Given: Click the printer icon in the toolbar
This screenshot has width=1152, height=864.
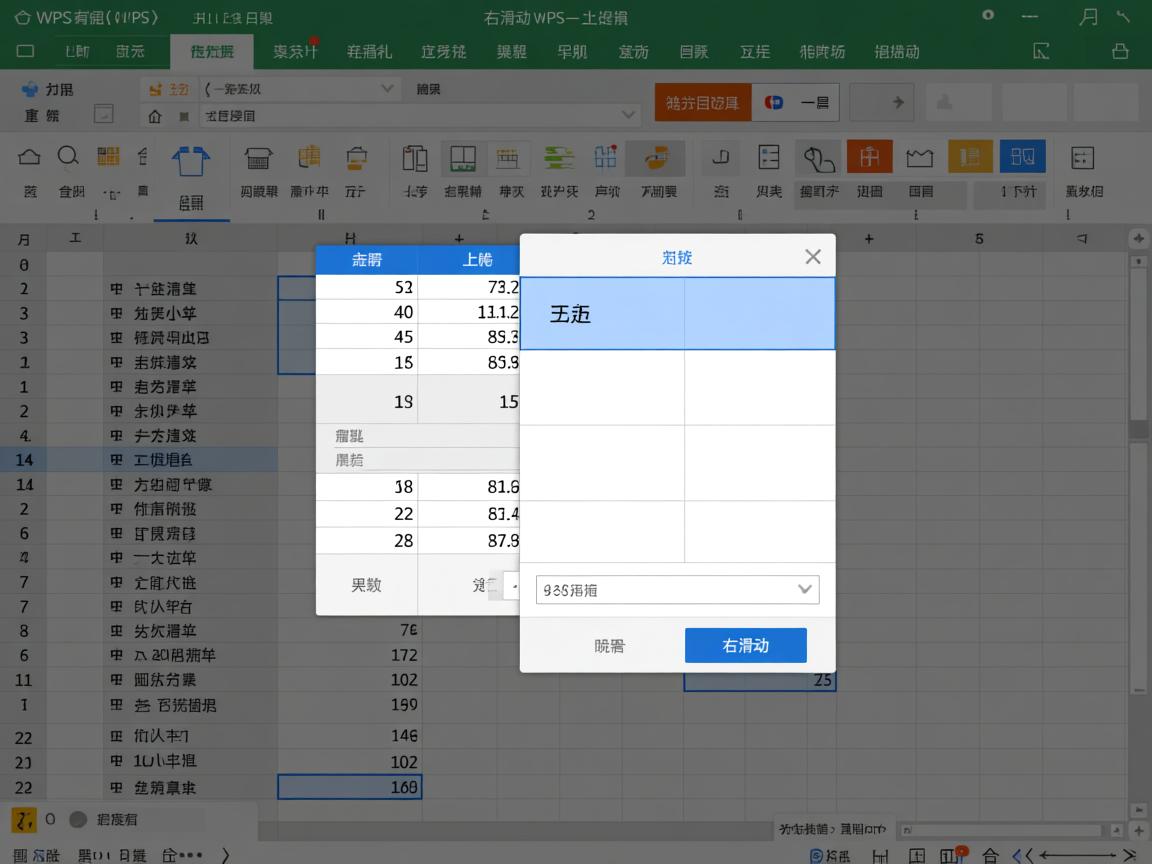Looking at the screenshot, I should 258,157.
